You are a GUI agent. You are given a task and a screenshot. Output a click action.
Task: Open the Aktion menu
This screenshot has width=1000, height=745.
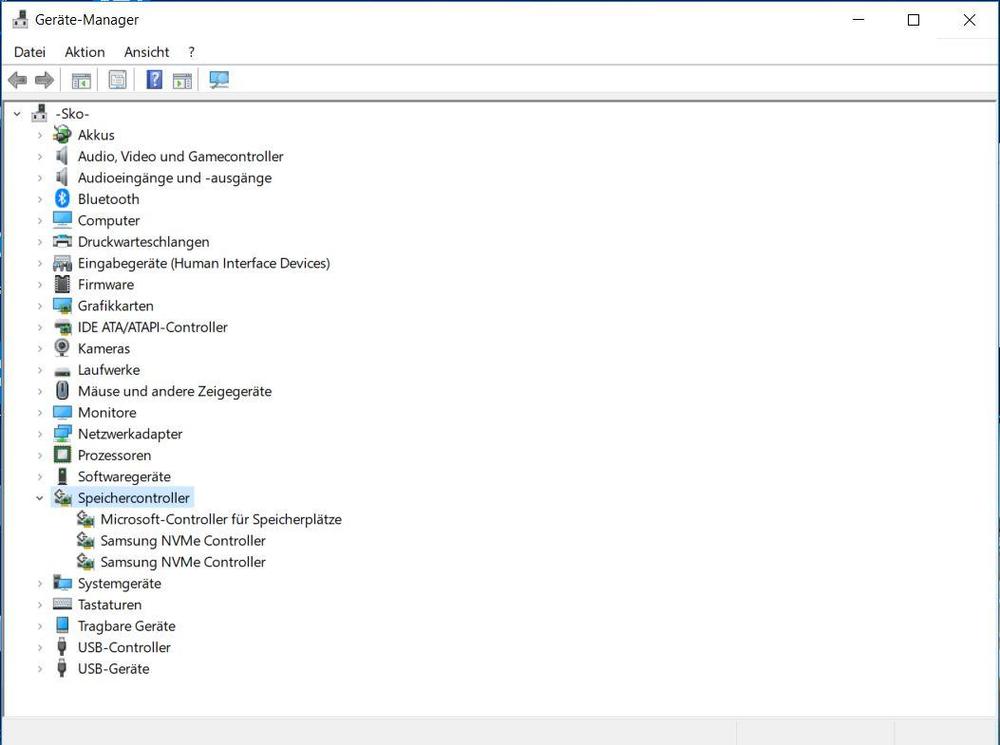(85, 52)
